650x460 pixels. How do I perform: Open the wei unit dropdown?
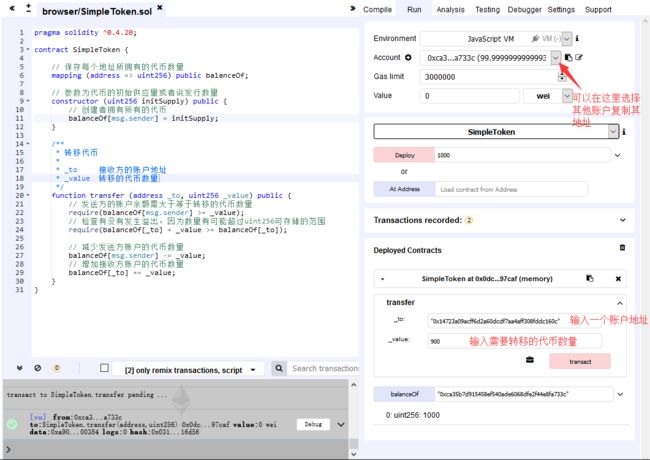click(x=548, y=96)
